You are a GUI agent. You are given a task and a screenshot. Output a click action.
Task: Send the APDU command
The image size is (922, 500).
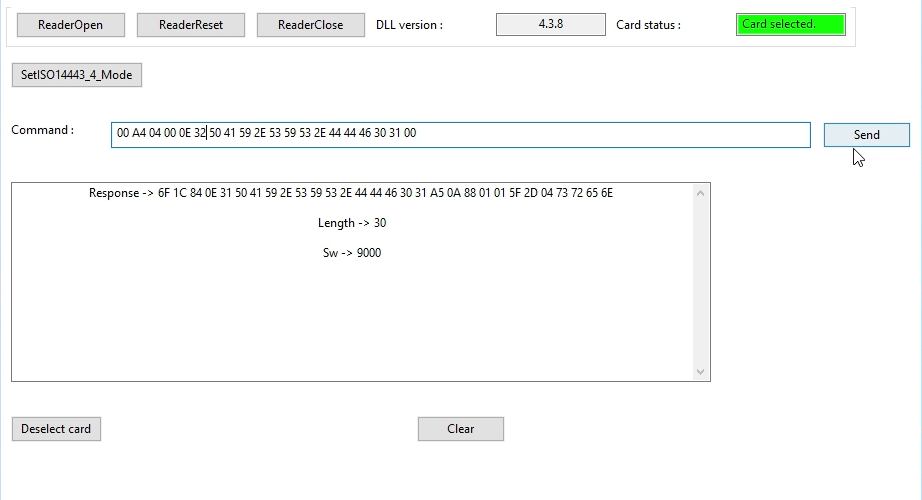866,135
